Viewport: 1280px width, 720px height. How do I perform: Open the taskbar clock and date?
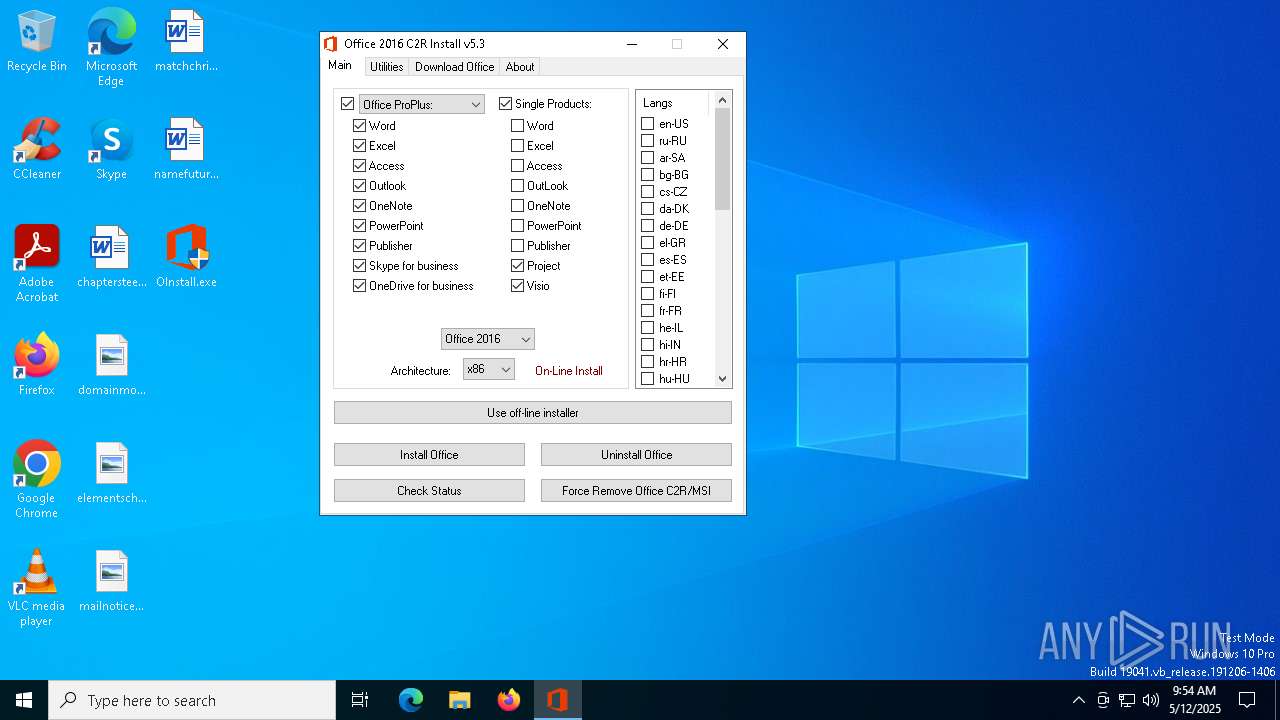click(1194, 700)
